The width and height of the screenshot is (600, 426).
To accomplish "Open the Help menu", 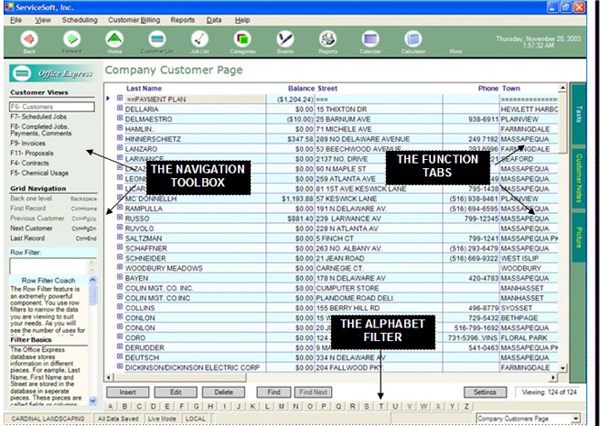I will coord(242,20).
